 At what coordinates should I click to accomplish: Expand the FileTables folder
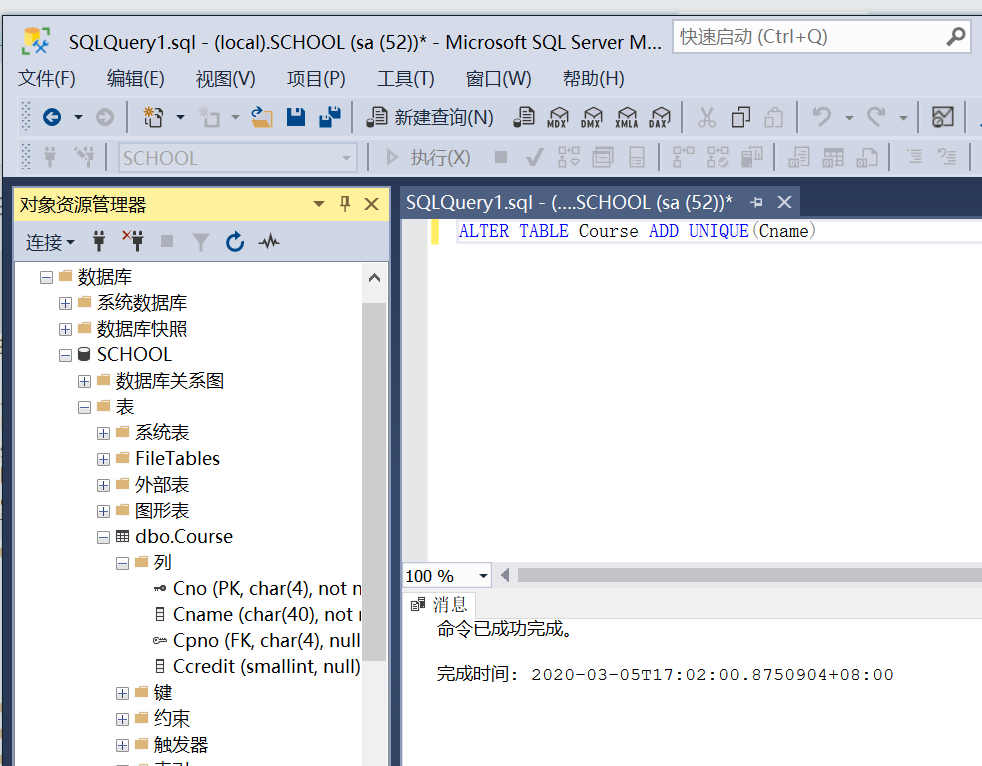[x=103, y=459]
